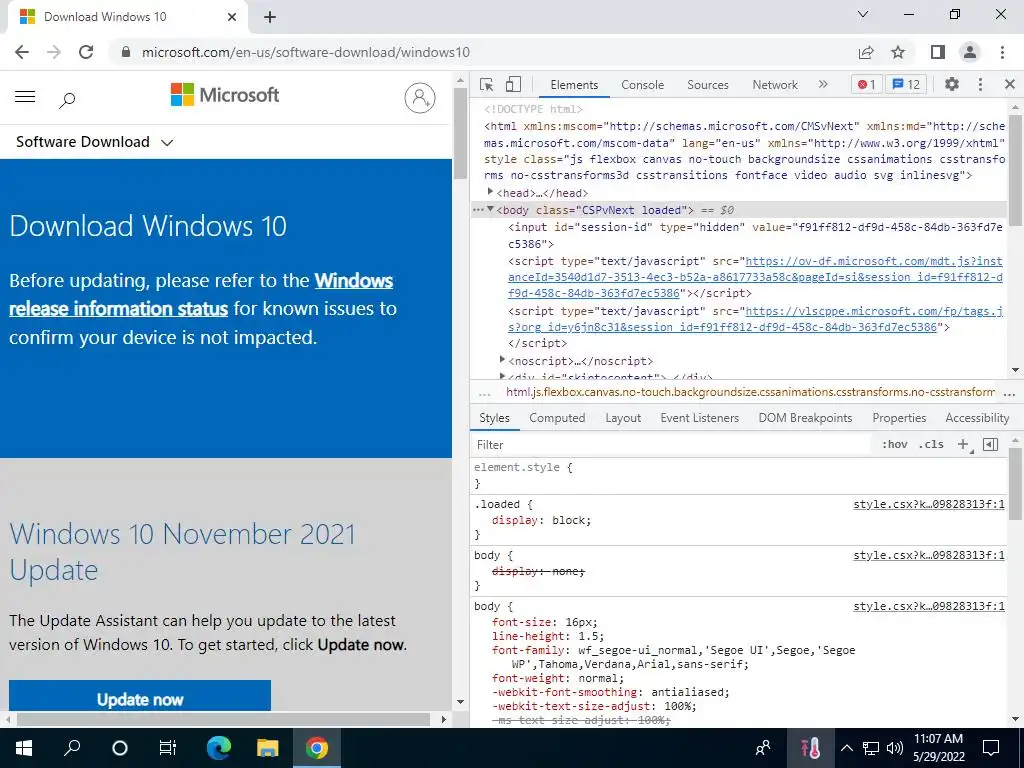Viewport: 1024px width, 768px height.
Task: Click the page horizontal scrollbar thumb
Action: point(223,719)
